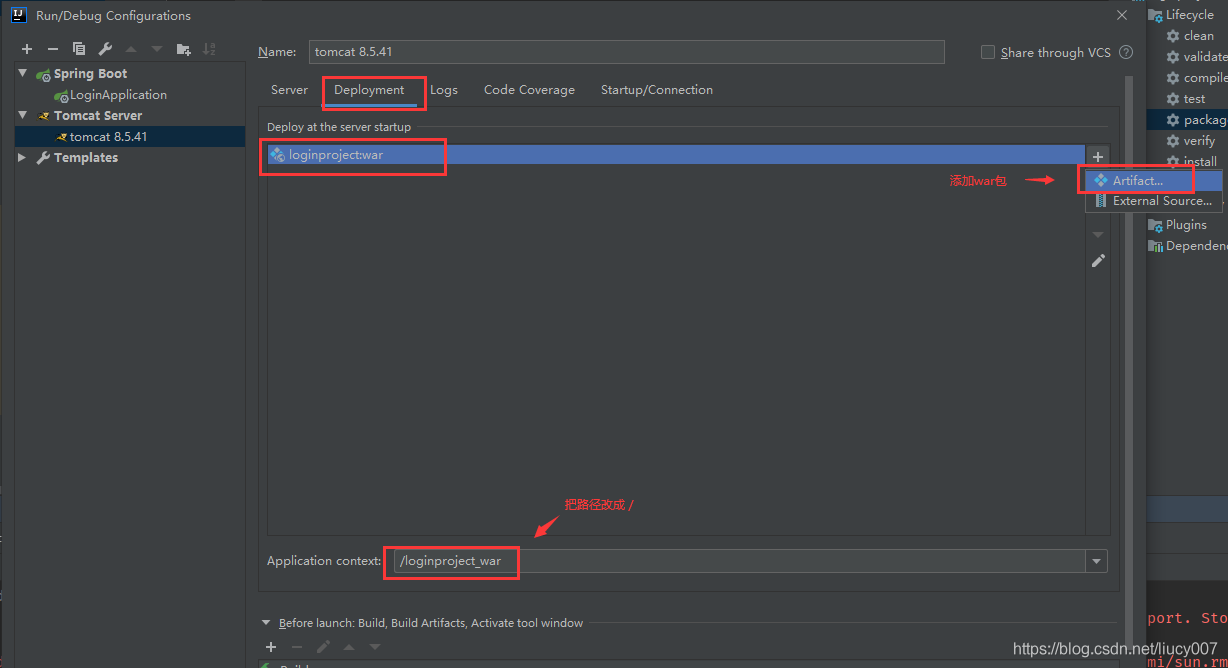Image resolution: width=1228 pixels, height=668 pixels.
Task: Collapse the Tomcat Server tree node
Action: tap(23, 116)
